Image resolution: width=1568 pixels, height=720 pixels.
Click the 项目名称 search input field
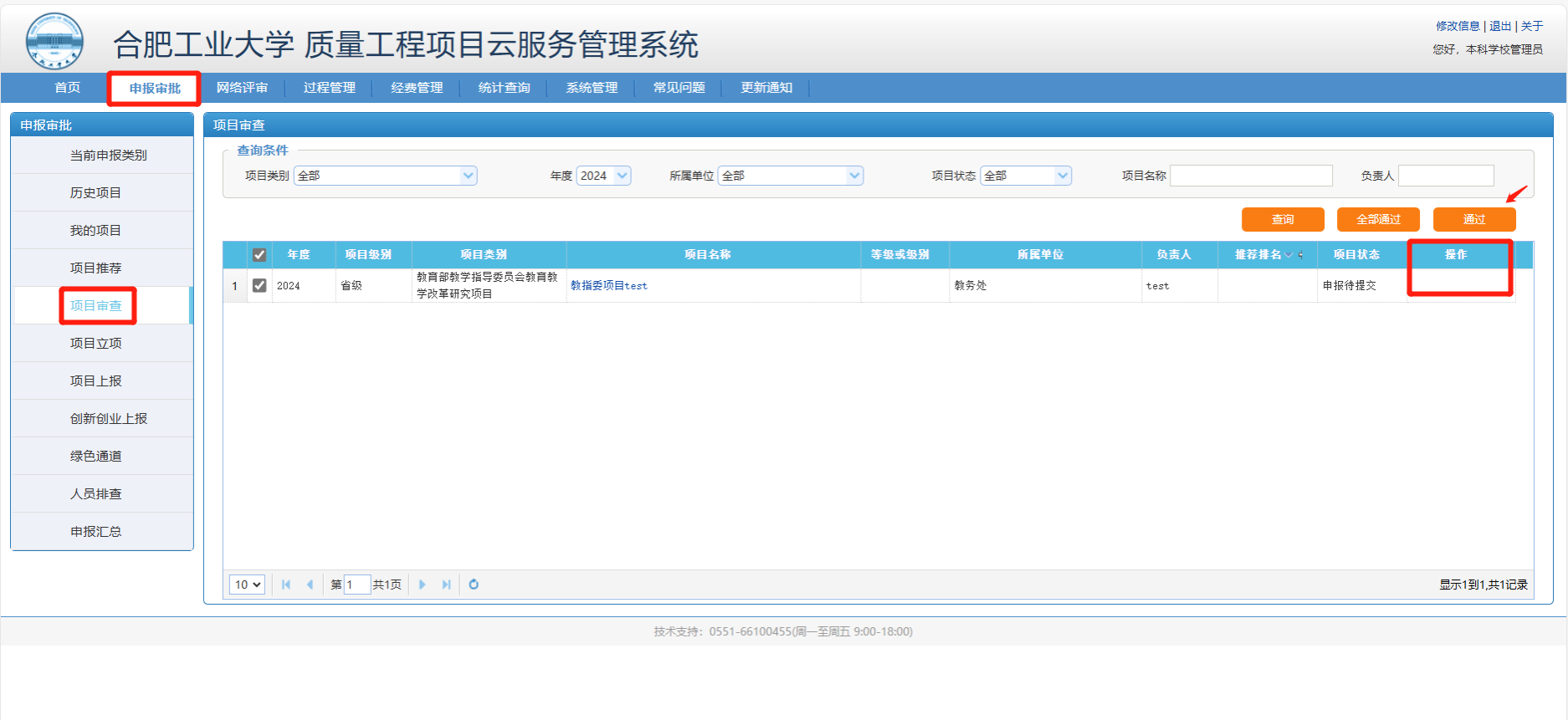1251,176
